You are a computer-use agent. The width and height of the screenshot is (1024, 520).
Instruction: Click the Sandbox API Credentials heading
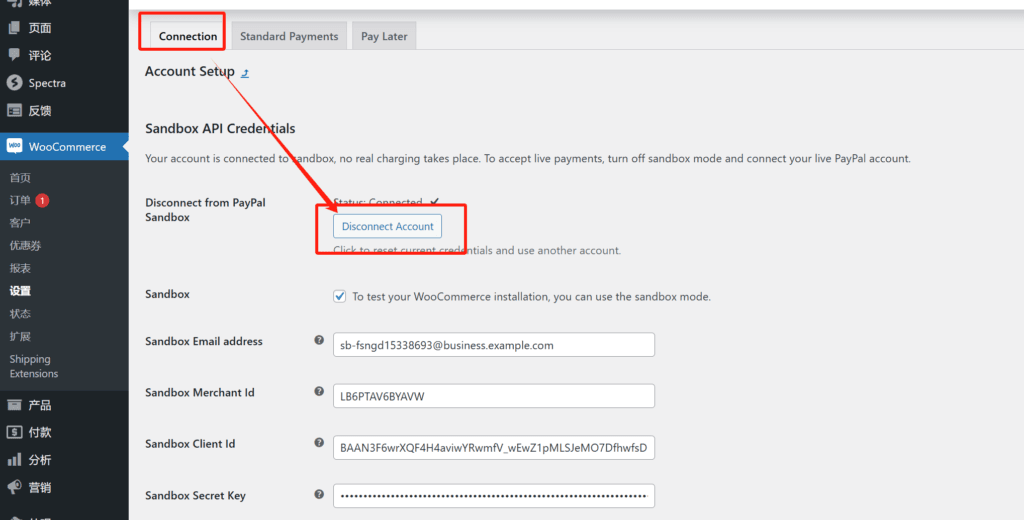[x=220, y=129]
